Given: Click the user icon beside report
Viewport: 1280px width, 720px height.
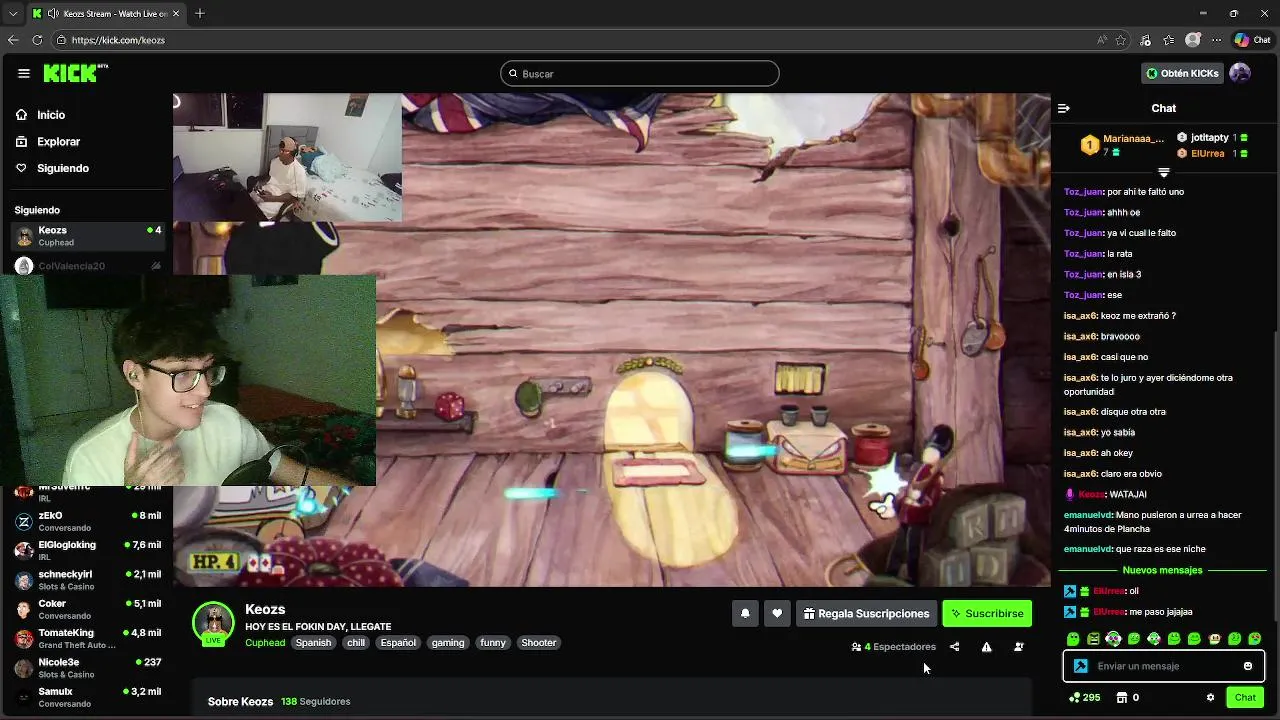Looking at the screenshot, I should [1019, 647].
